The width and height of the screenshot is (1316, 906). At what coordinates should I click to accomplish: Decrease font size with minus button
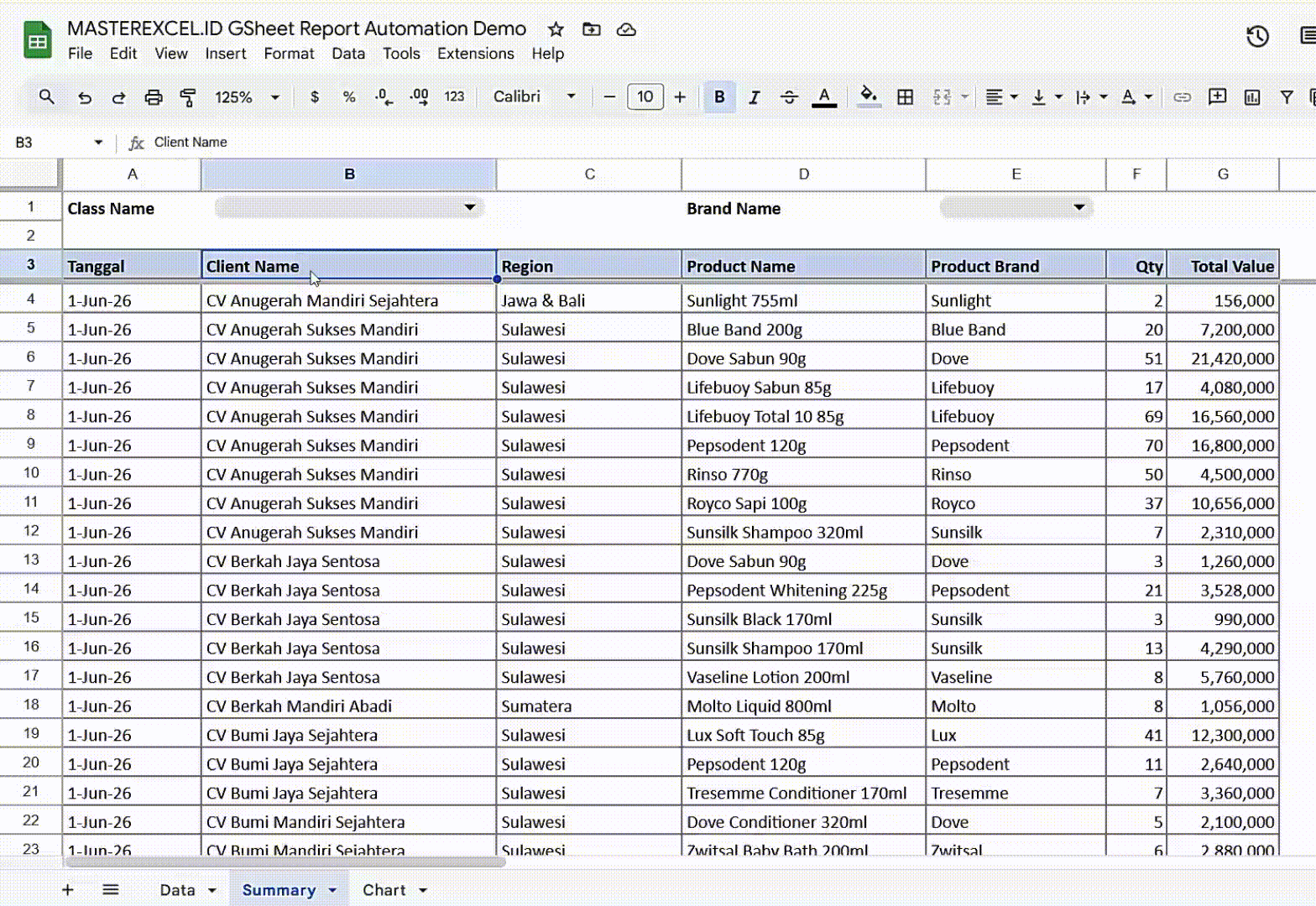(x=609, y=97)
